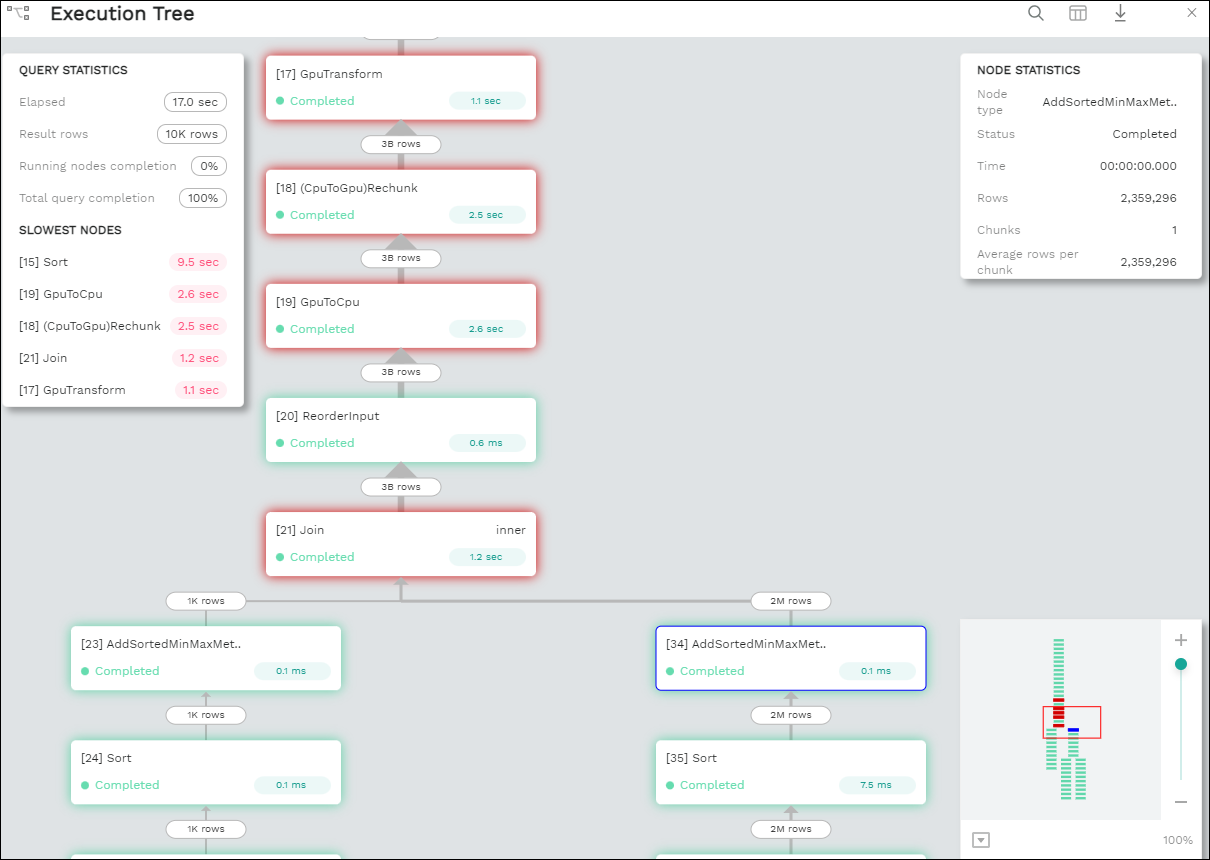
Task: Open the search magnifier icon
Action: point(1036,13)
